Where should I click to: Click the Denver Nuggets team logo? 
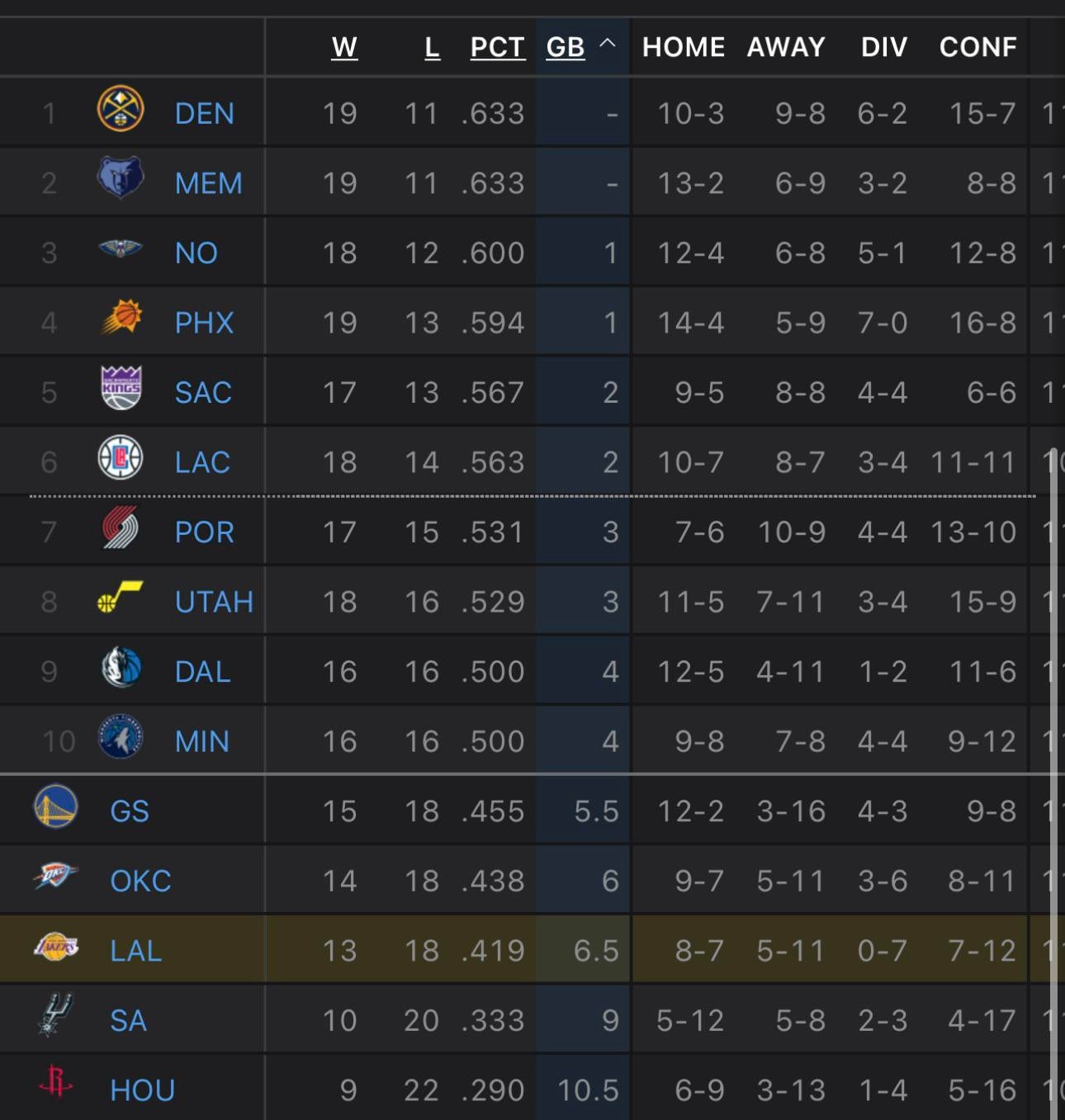pyautogui.click(x=121, y=110)
